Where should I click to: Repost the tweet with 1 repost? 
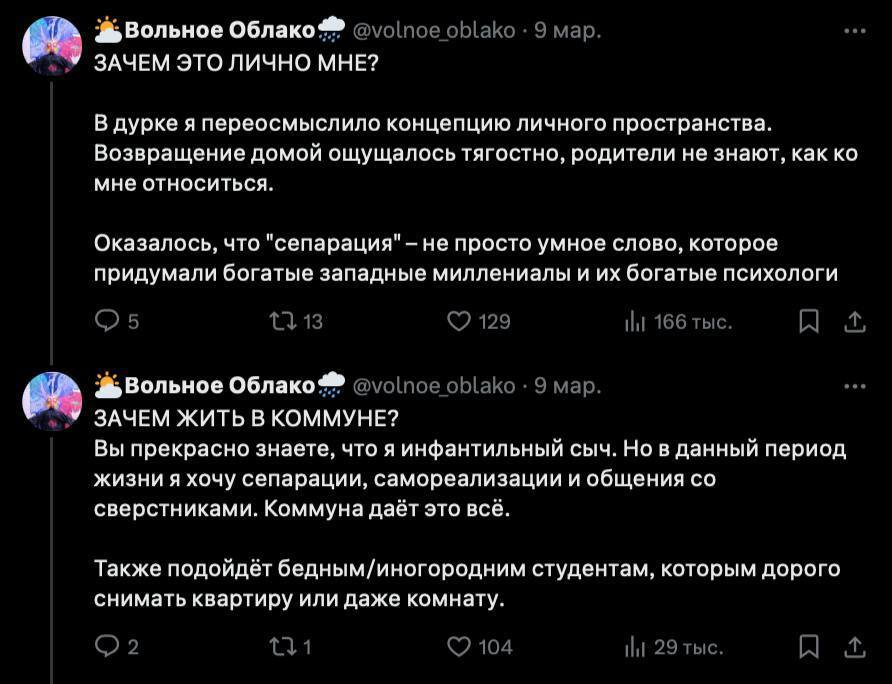(281, 647)
